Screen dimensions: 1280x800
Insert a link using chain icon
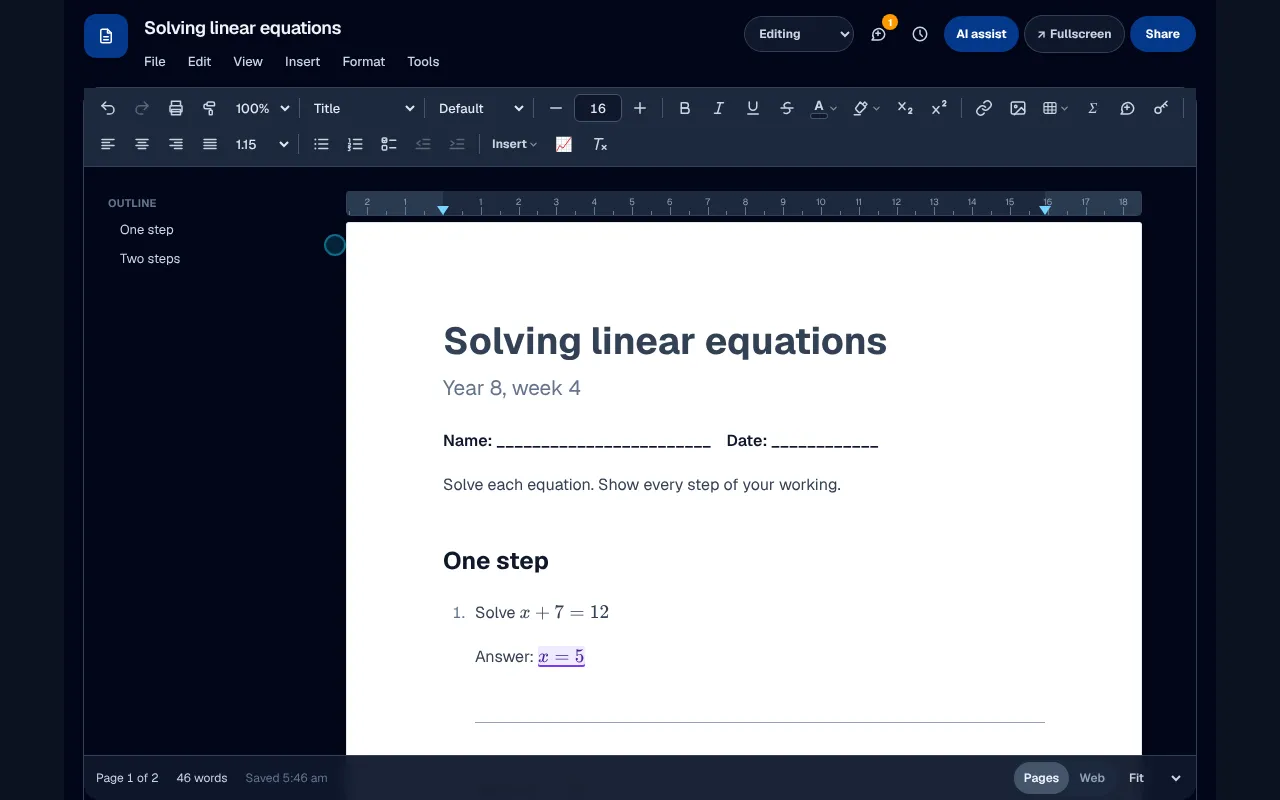(x=984, y=108)
